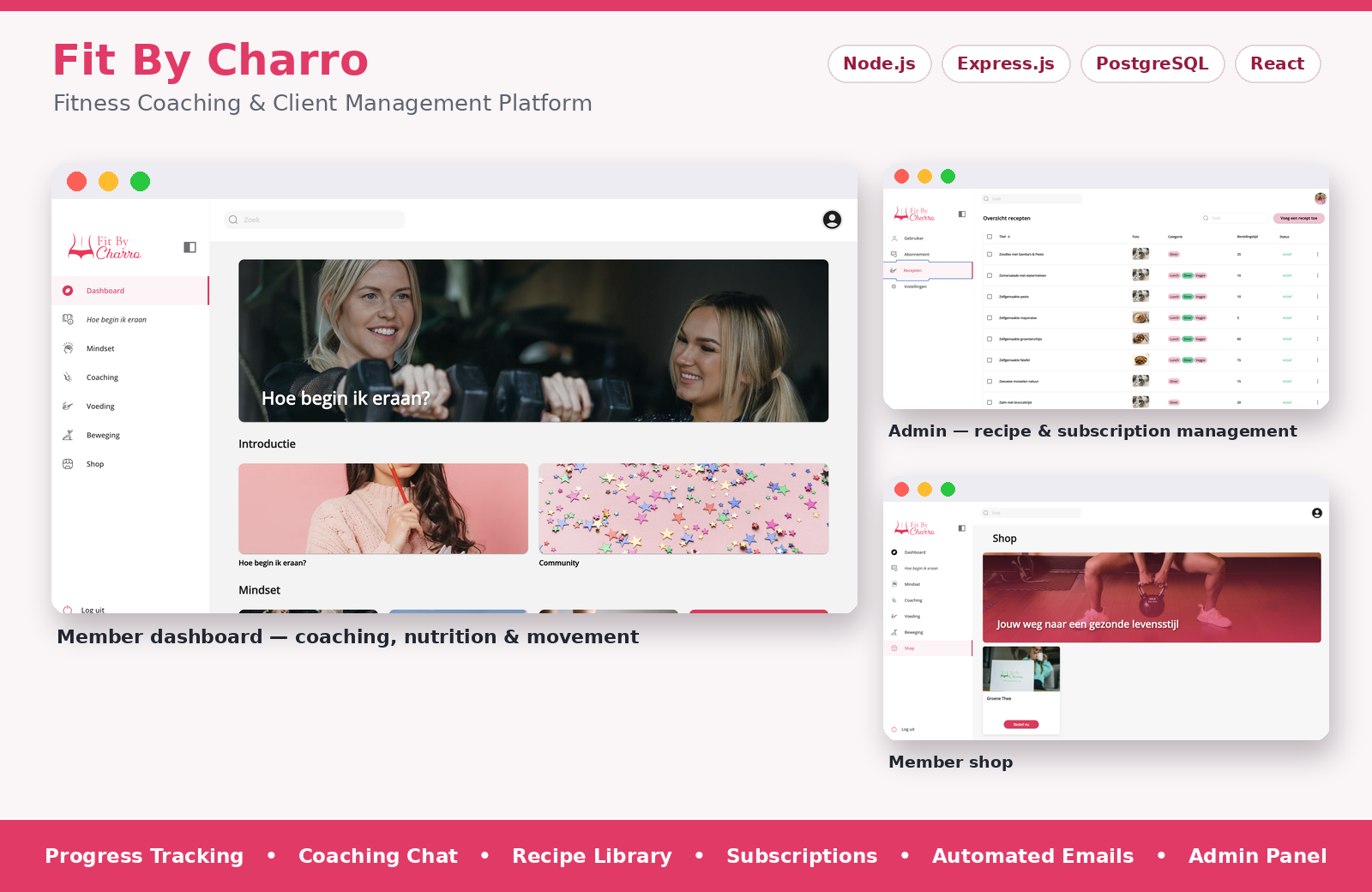Click the photo thumbnail of 'Zelfgemaakte mayonaise'
The image size is (1372, 892).
tap(1140, 317)
